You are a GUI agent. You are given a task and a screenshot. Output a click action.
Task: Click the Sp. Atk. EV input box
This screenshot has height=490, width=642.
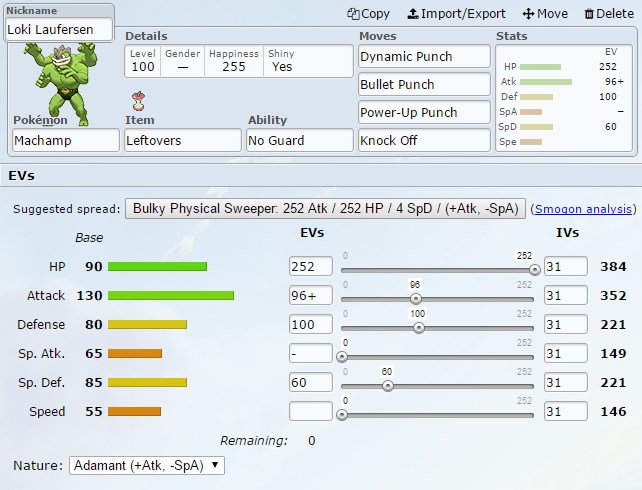[311, 353]
